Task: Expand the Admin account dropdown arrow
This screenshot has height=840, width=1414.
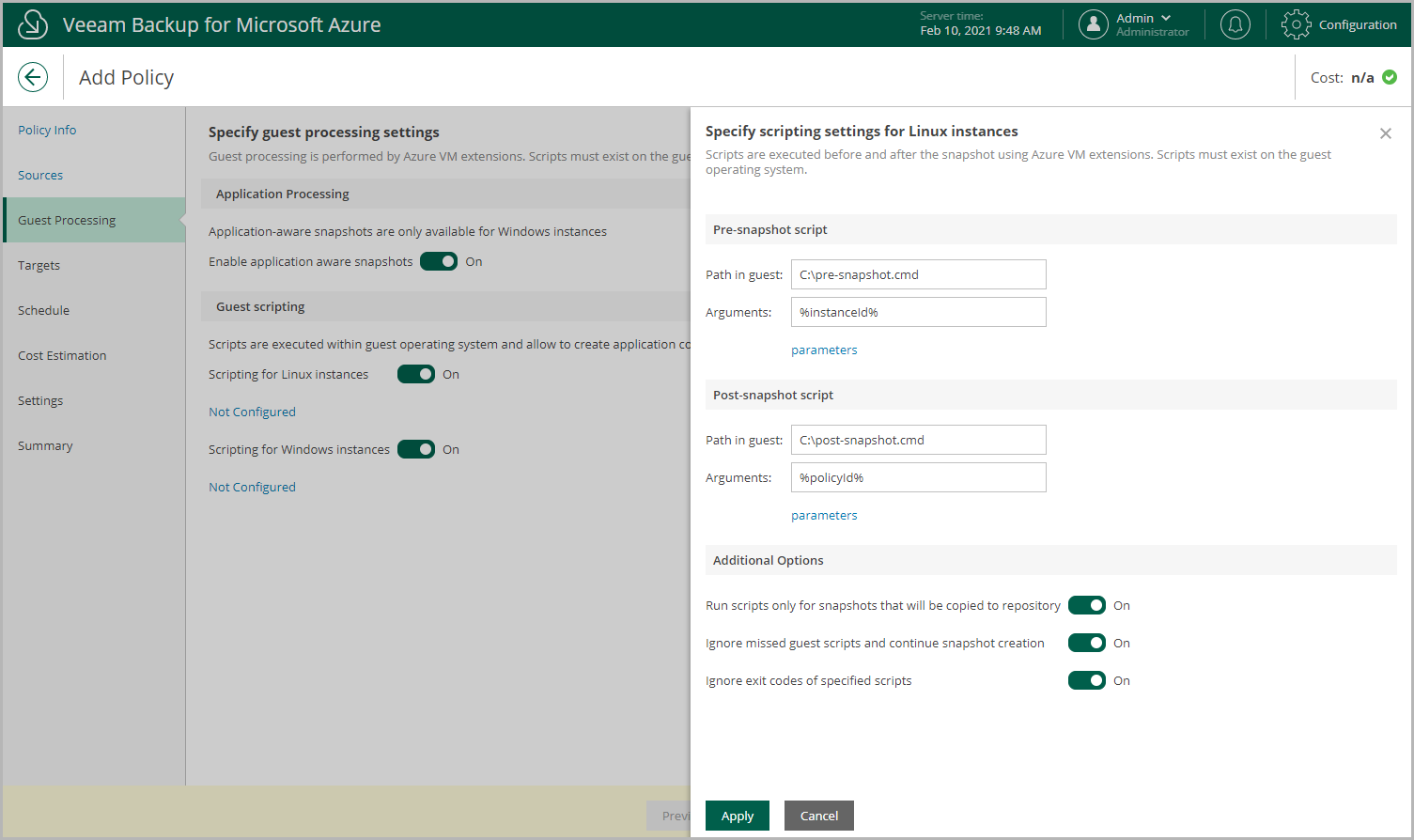Action: (x=1166, y=18)
